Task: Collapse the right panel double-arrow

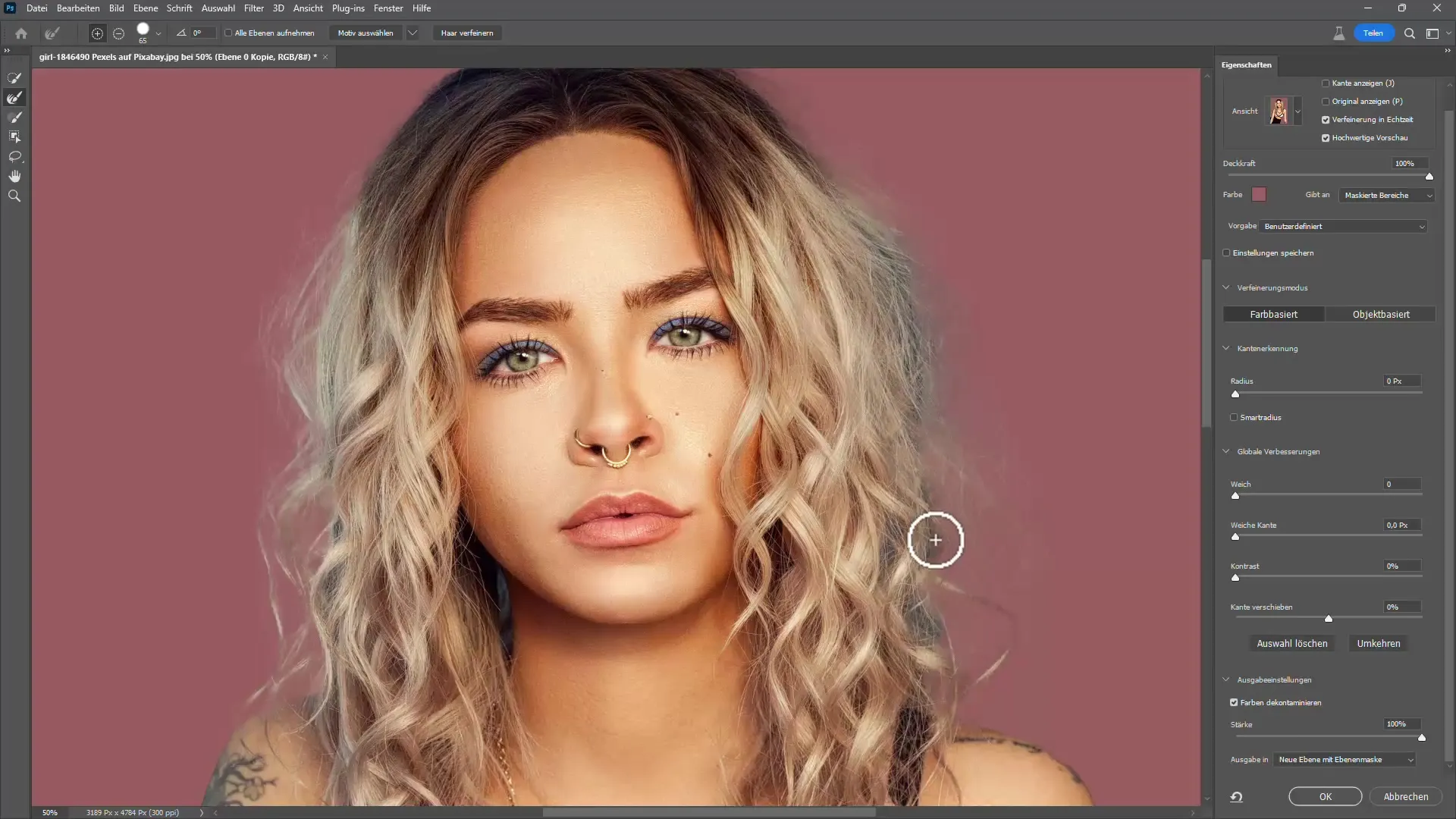Action: click(x=1448, y=50)
